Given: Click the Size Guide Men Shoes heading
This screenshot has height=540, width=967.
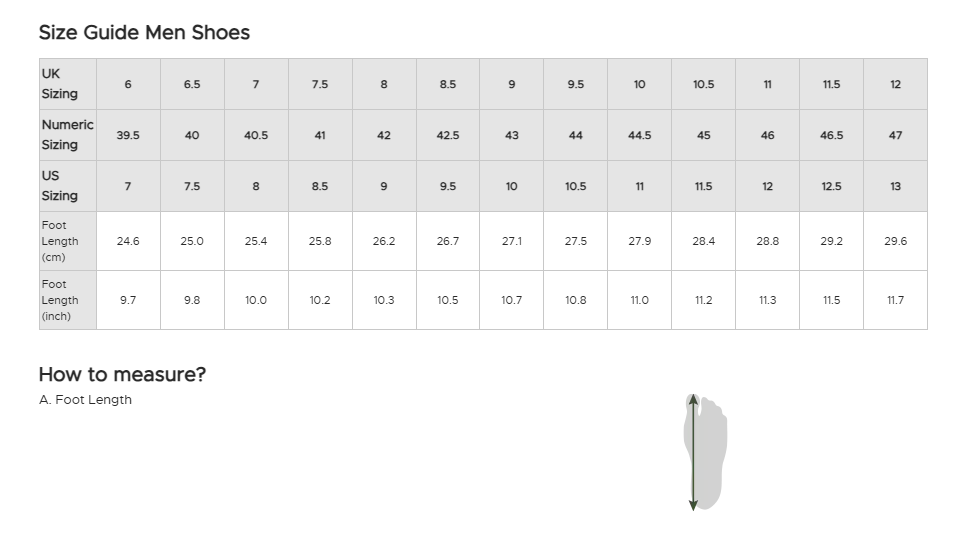Looking at the screenshot, I should (144, 32).
